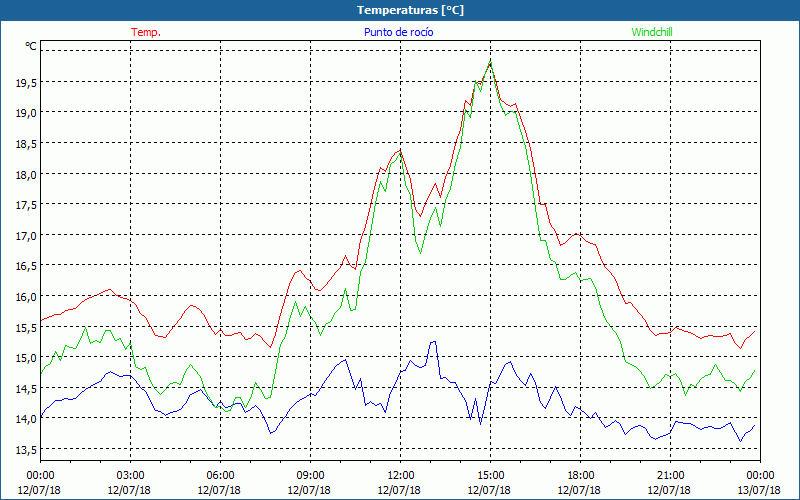Screen dimensions: 800x500
Task: Click the 15,5 y-axis value
Action: point(27,329)
